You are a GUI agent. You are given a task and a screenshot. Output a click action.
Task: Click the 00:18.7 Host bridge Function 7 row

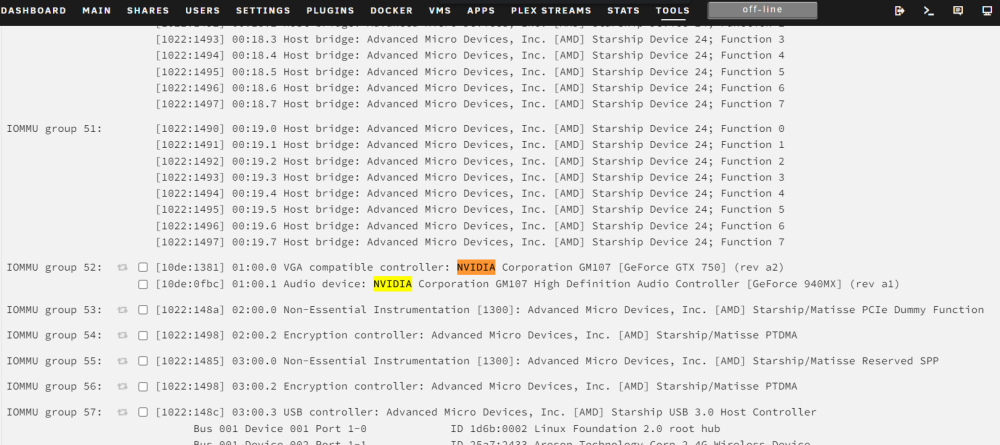470,104
